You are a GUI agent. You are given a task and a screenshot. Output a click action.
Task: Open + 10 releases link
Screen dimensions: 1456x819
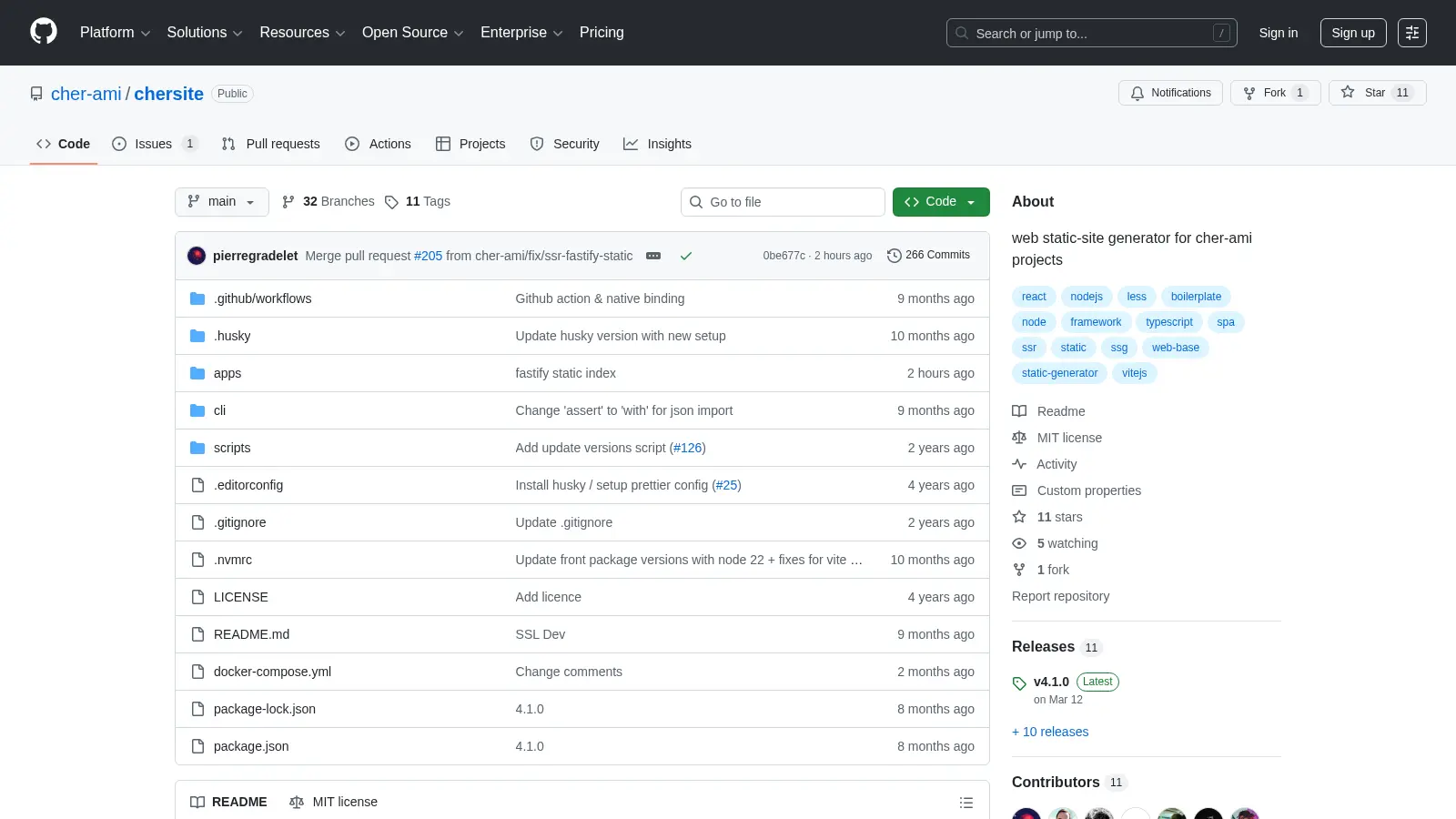pyautogui.click(x=1050, y=732)
